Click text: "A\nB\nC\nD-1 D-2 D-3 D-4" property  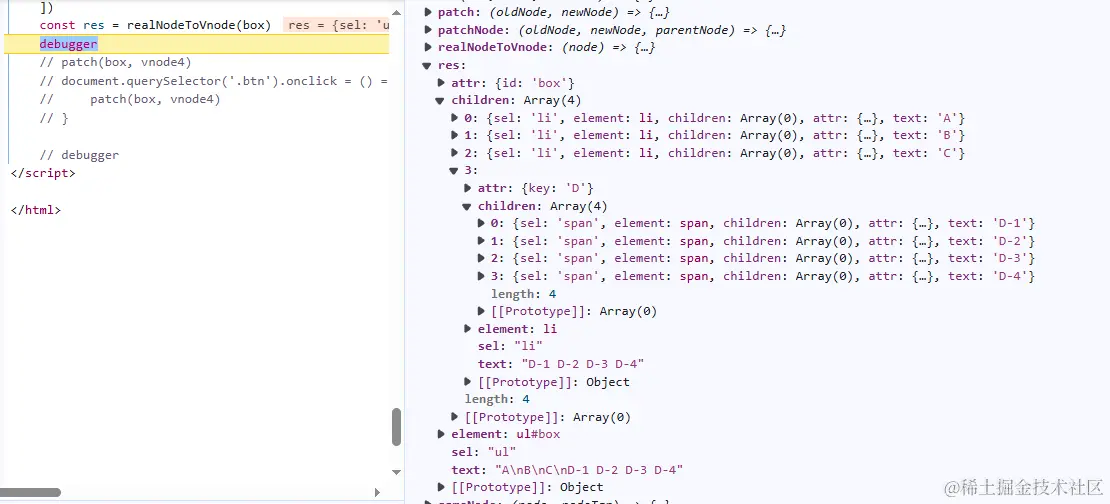(x=567, y=470)
